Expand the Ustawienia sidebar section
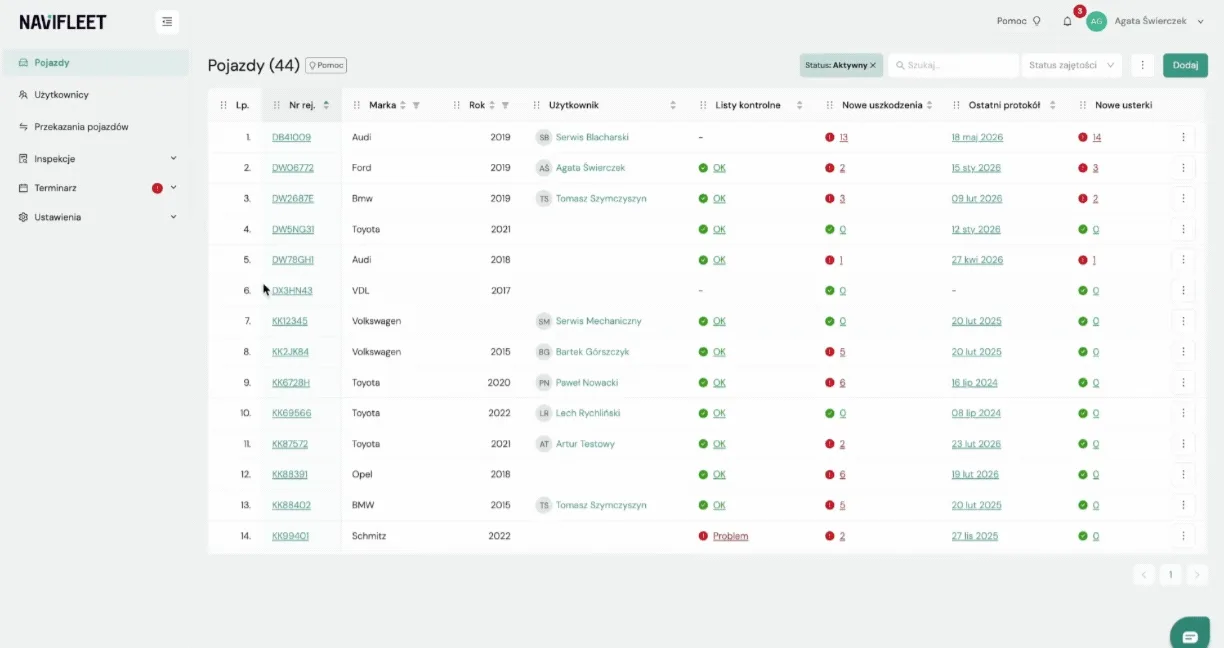The width and height of the screenshot is (1224, 648). (98, 217)
